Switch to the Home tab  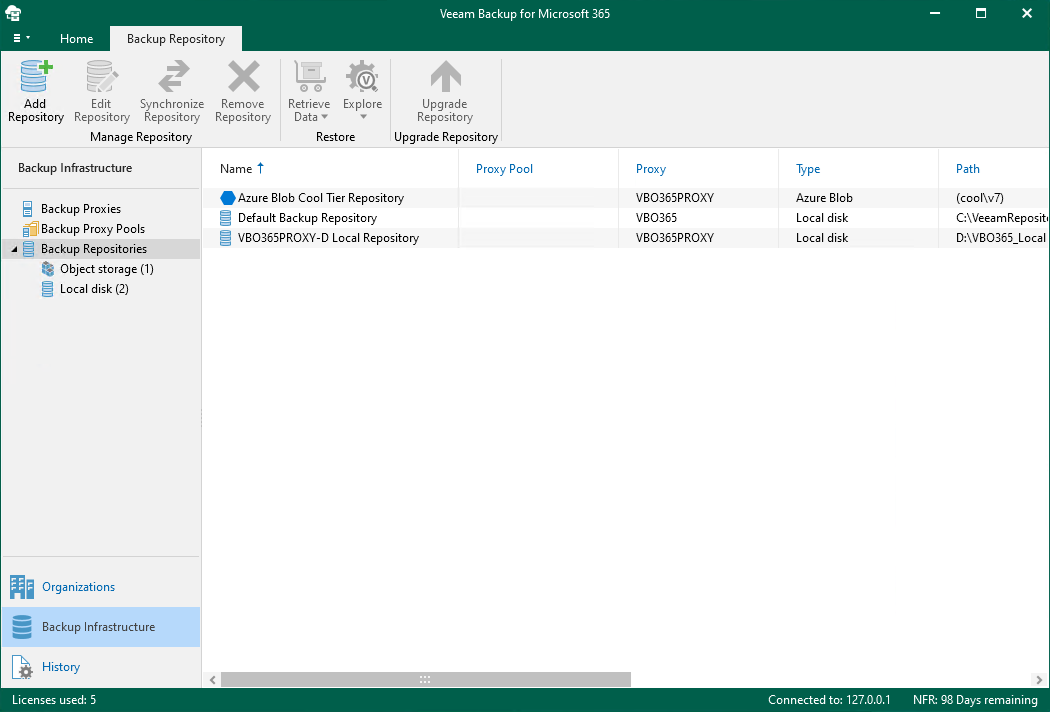pyautogui.click(x=76, y=39)
